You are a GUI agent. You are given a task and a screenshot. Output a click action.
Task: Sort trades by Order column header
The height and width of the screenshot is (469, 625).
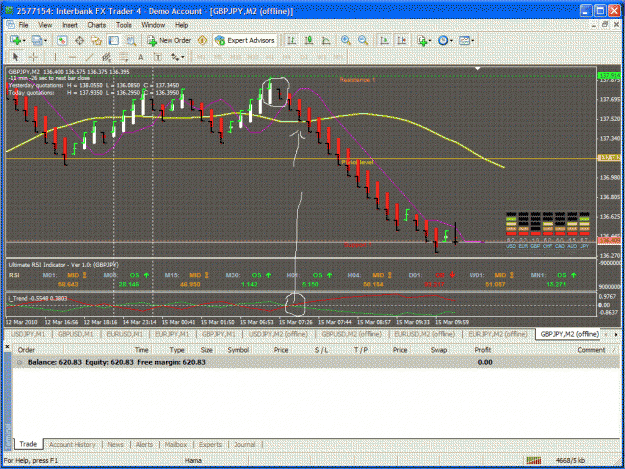pos(26,350)
